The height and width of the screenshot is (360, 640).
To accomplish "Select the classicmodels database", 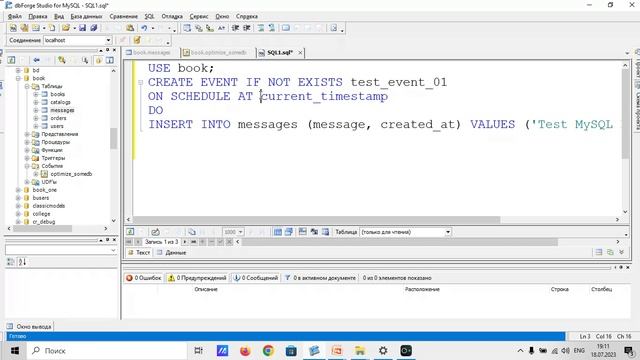I will (x=49, y=206).
